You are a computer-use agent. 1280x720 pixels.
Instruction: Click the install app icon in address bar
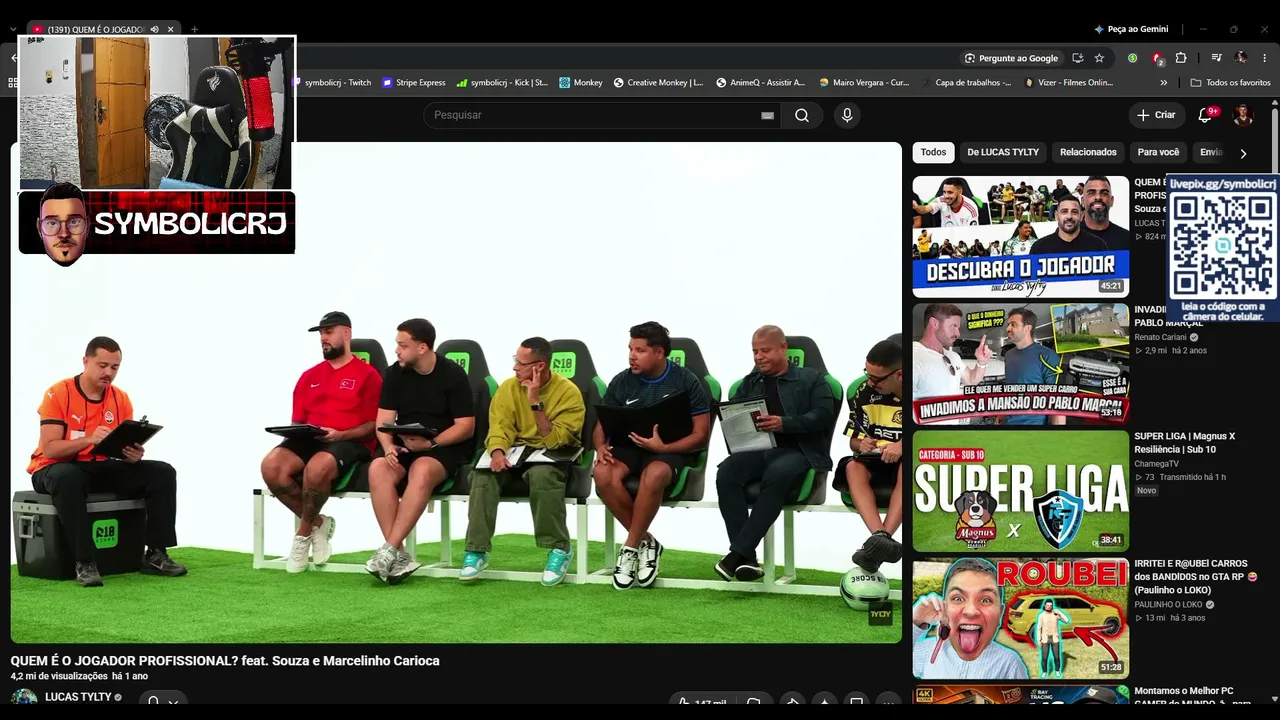pyautogui.click(x=1077, y=58)
